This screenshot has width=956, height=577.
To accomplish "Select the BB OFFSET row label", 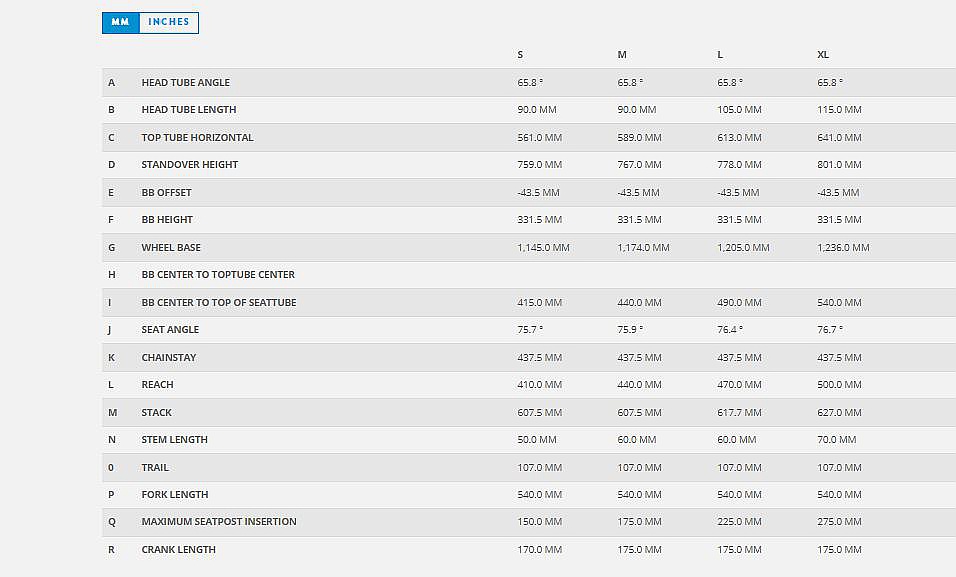I will [166, 193].
